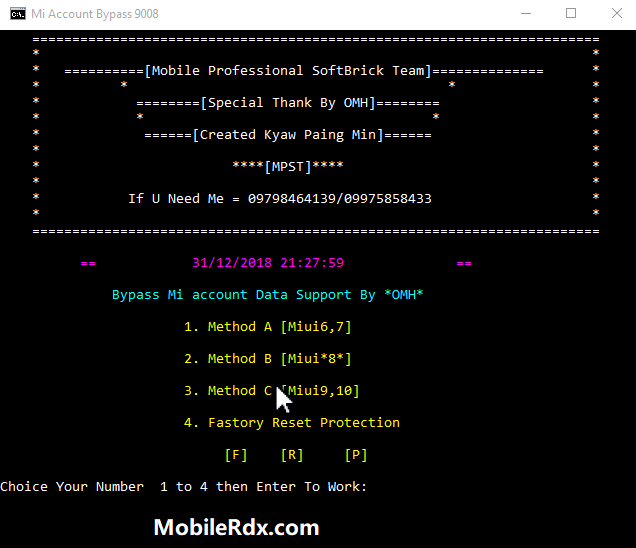Click the [MPST] banner text
This screenshot has height=548, width=636.
pyautogui.click(x=288, y=167)
